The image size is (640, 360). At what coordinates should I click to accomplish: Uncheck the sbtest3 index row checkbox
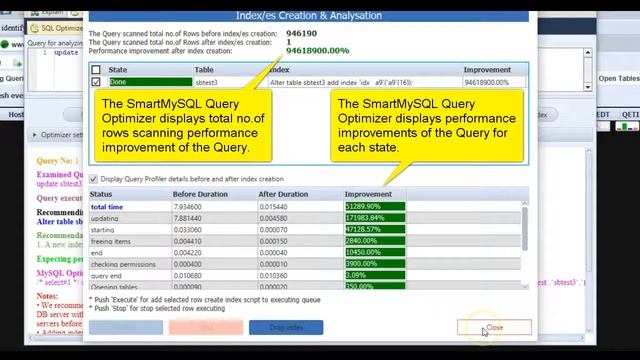(x=96, y=82)
